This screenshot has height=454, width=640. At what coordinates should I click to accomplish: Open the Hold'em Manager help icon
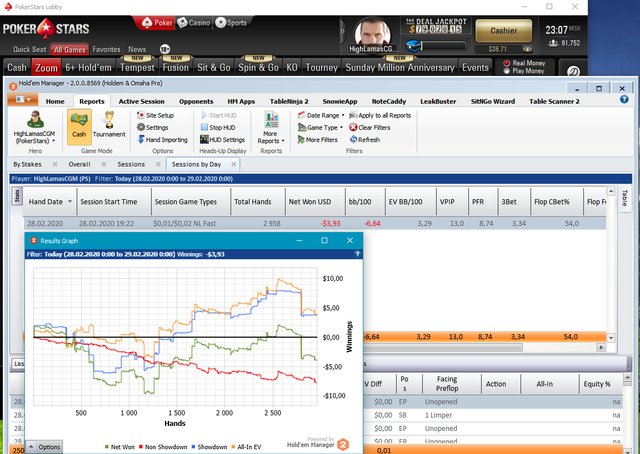click(x=624, y=99)
